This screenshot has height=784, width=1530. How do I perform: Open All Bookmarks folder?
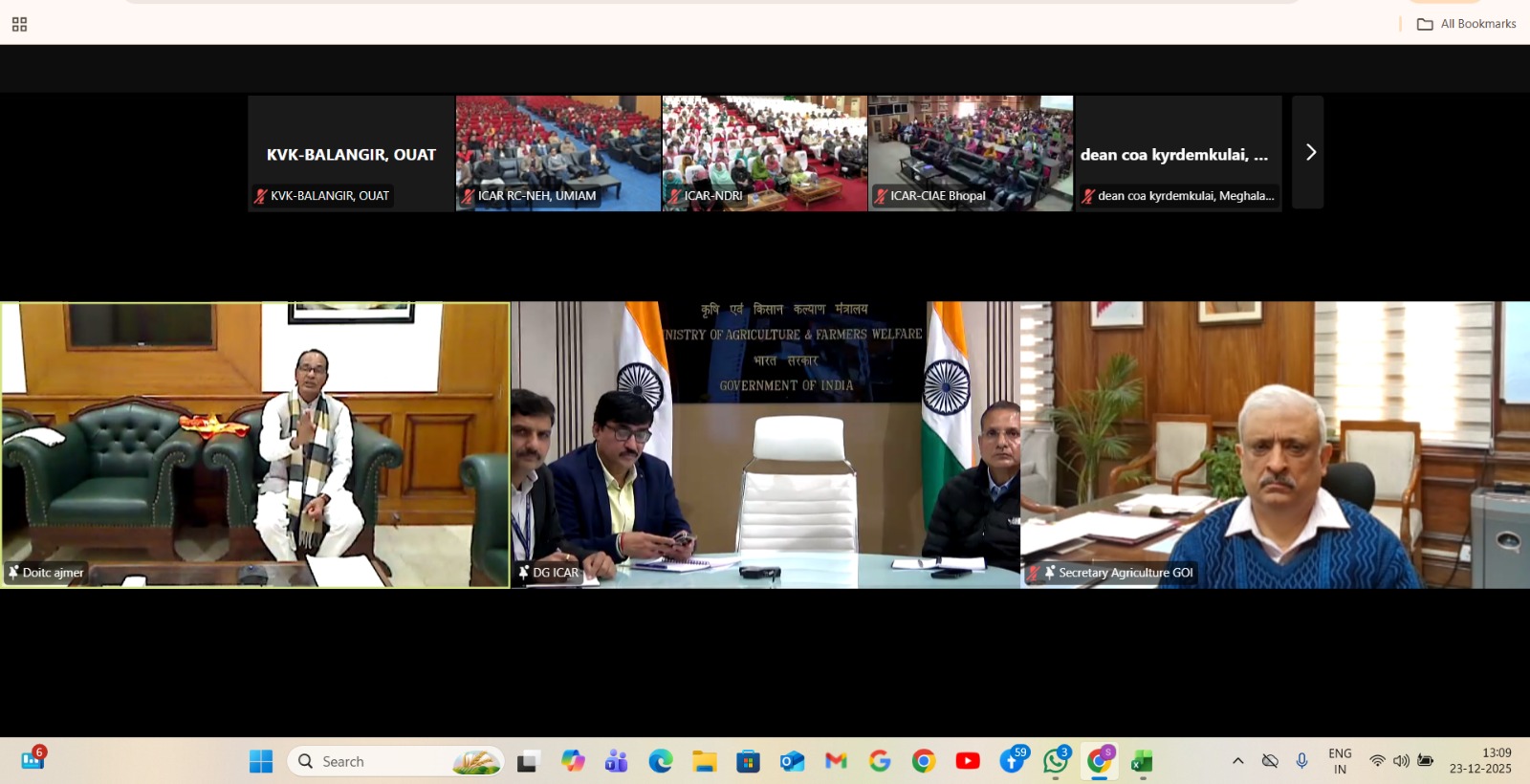pyautogui.click(x=1467, y=24)
